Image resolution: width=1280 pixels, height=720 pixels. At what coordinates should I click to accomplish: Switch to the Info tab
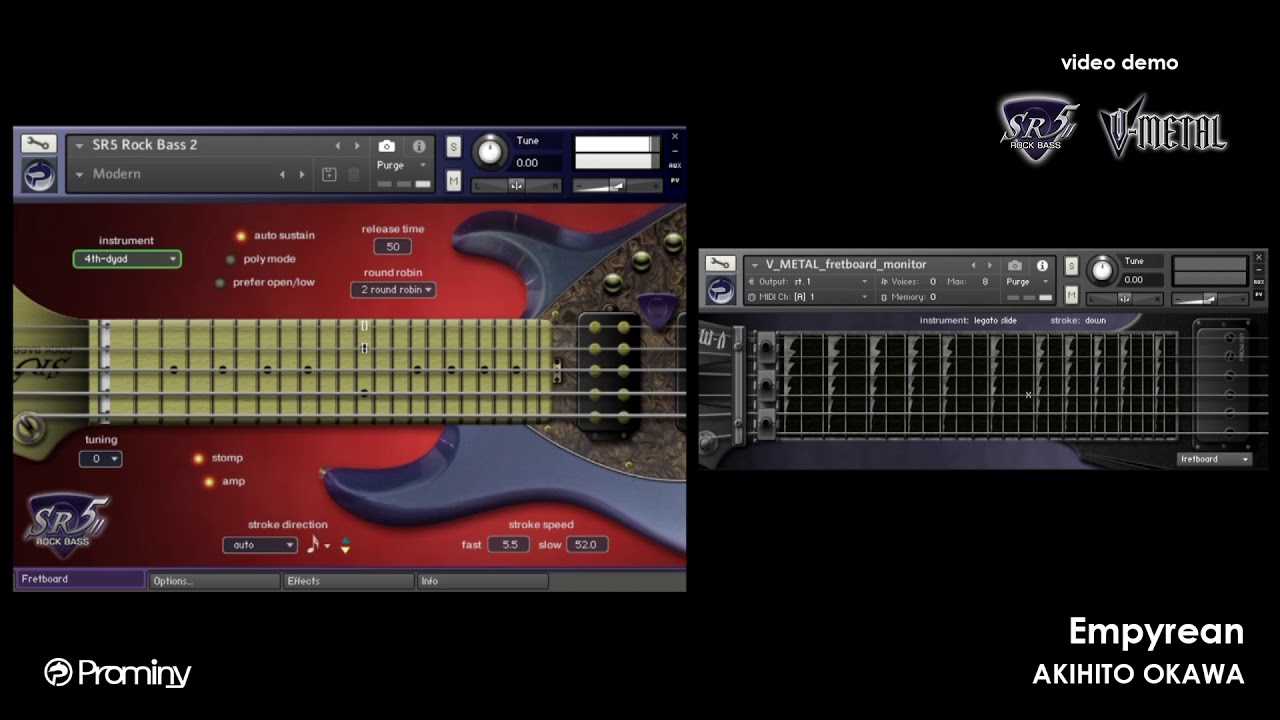click(x=482, y=581)
